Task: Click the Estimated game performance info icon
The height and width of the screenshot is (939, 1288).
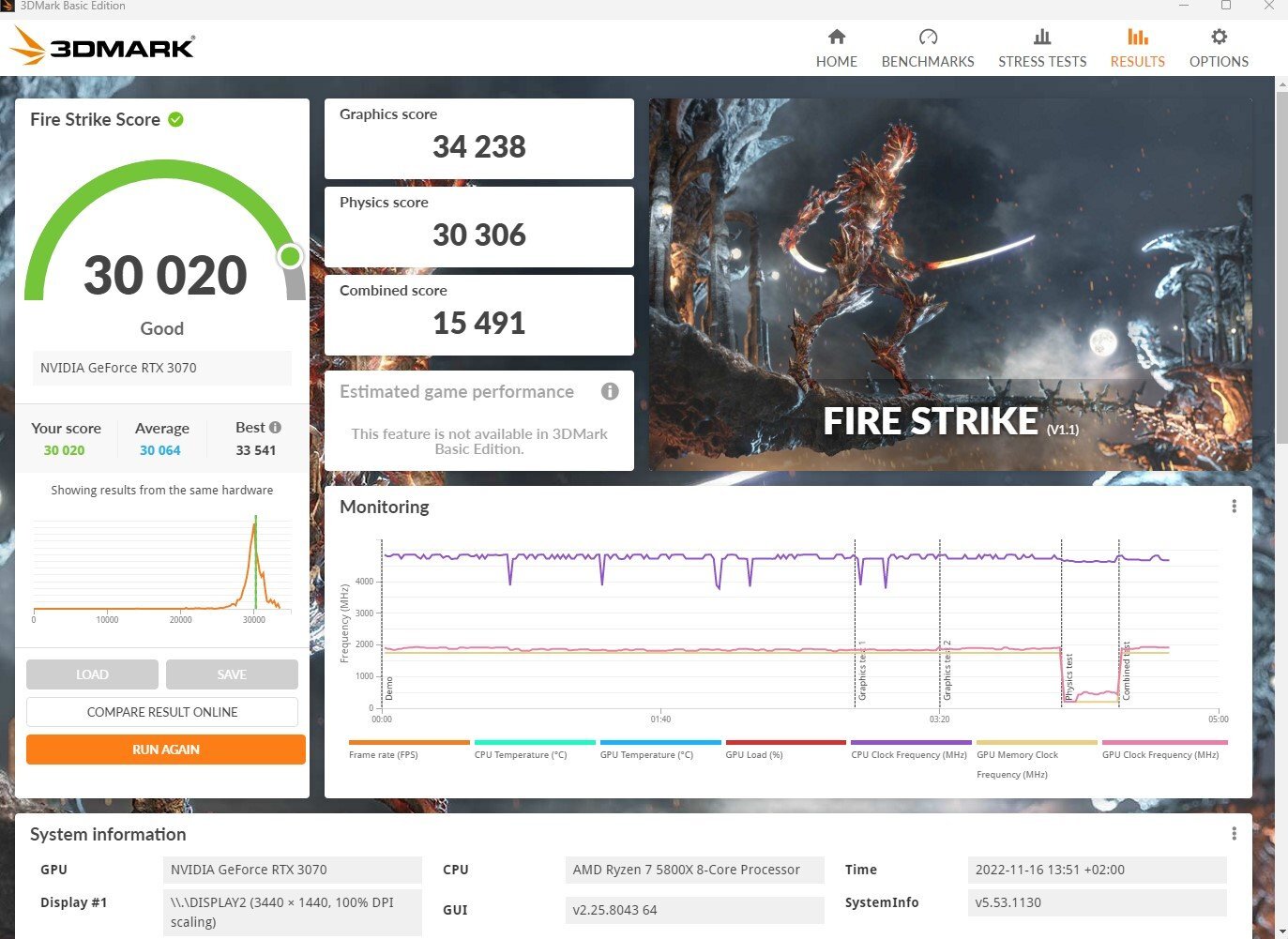Action: 610,391
